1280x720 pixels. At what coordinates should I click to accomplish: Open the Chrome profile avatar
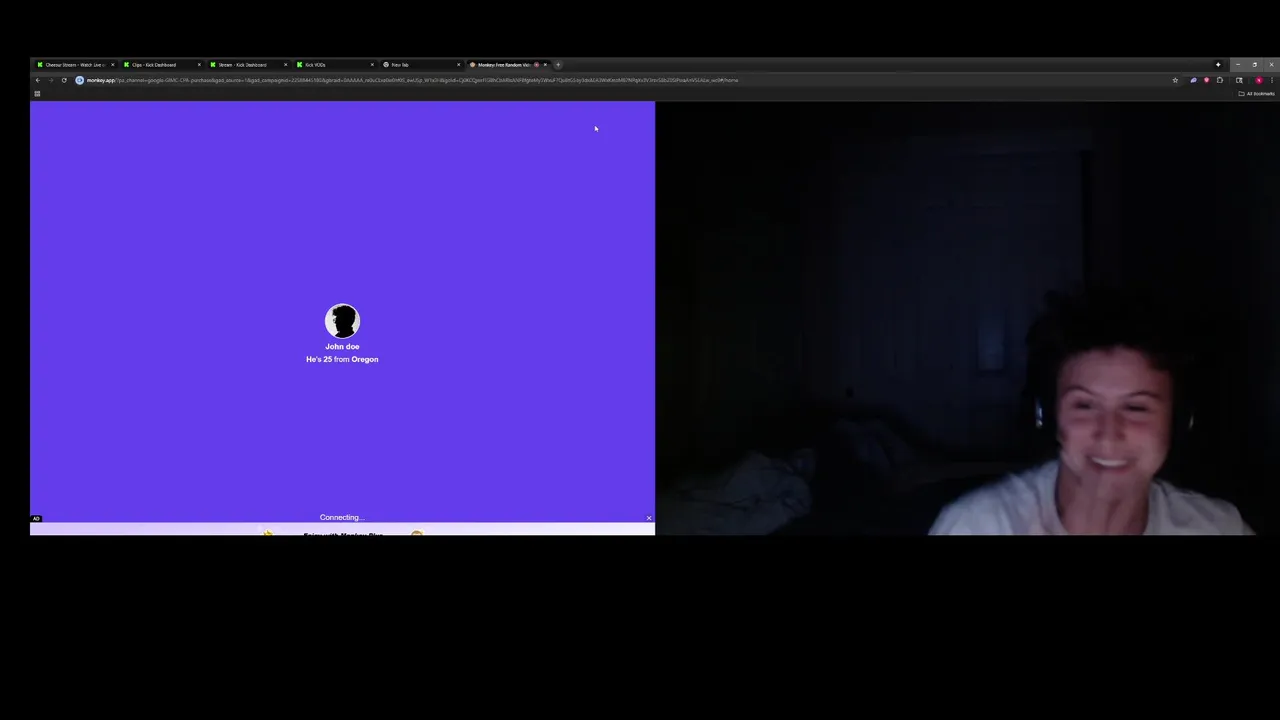click(1259, 80)
